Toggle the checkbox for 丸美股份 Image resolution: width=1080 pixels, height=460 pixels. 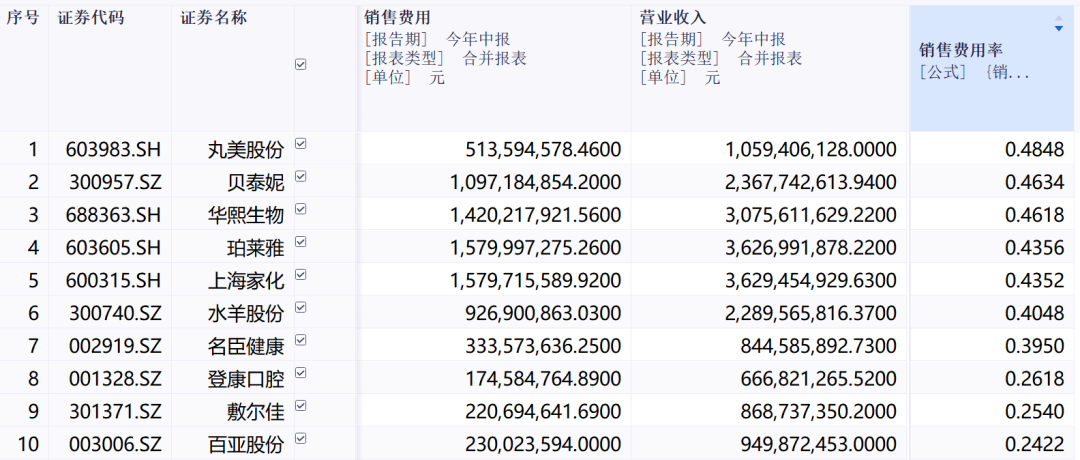click(300, 143)
